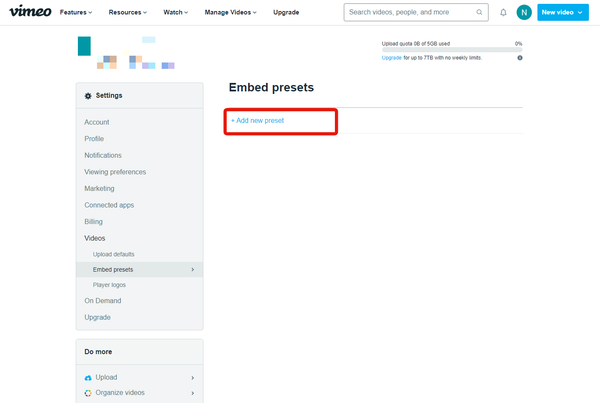Open the New video dropdown
This screenshot has width=600, height=403.
click(x=563, y=12)
